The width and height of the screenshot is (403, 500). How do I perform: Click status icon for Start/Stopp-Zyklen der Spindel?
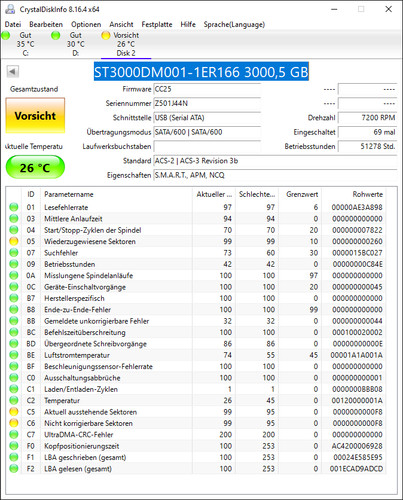[14, 230]
